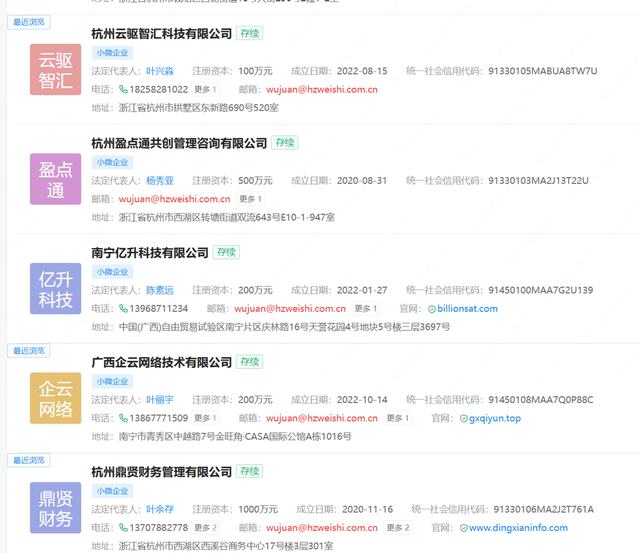Click email of 杭州盈点通共创管理咨询
Image resolution: width=640 pixels, height=553 pixels.
[174, 199]
